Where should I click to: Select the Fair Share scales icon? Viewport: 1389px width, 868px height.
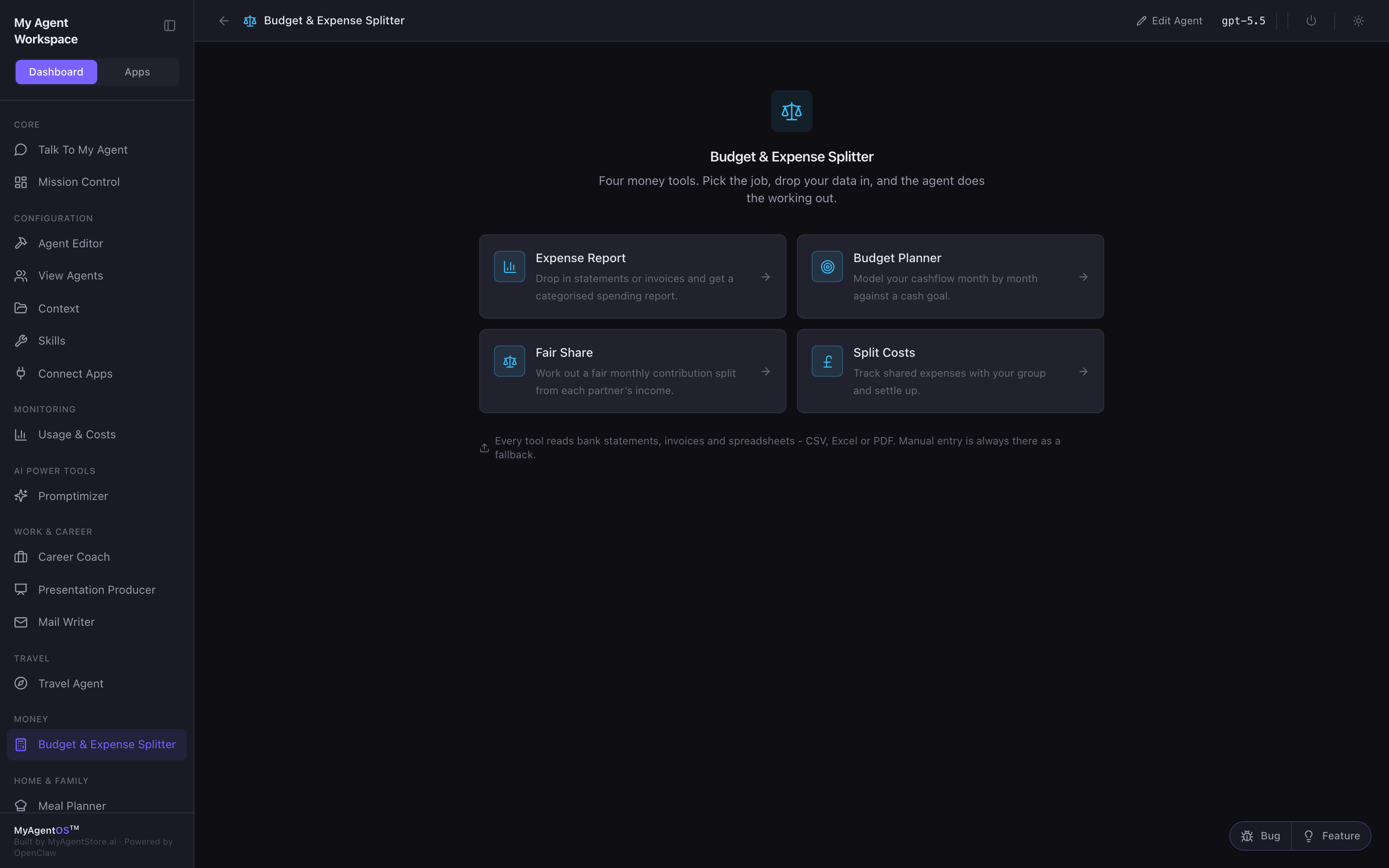(509, 361)
